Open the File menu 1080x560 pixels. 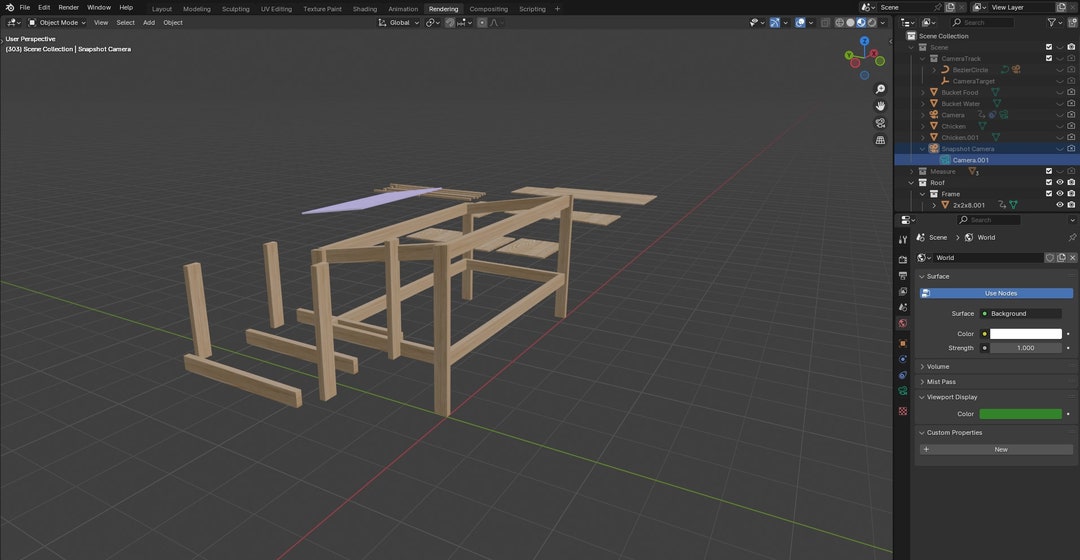pyautogui.click(x=25, y=8)
